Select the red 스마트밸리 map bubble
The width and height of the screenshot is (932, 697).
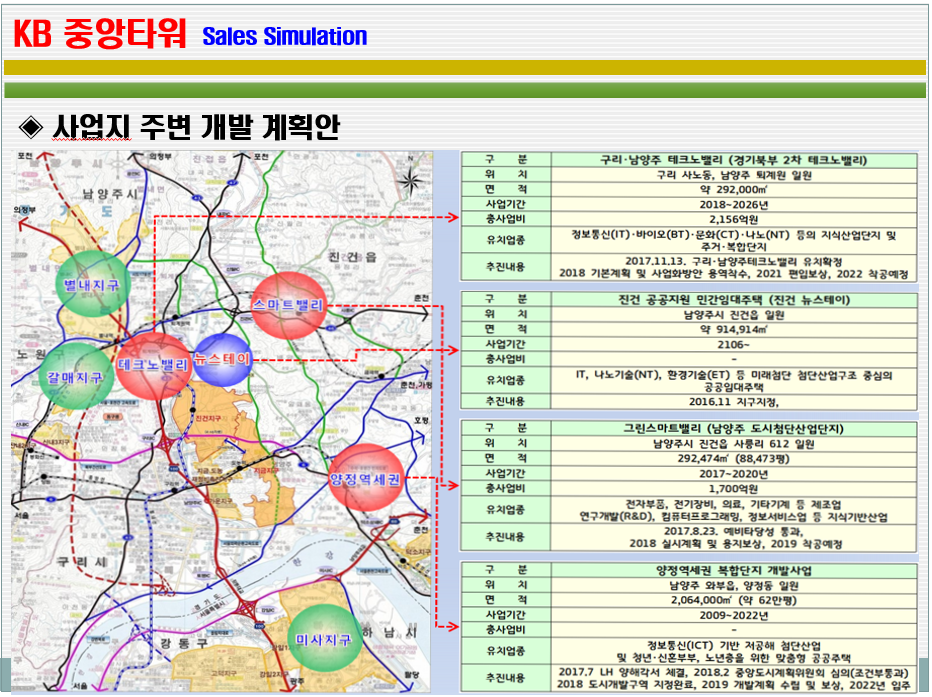click(288, 305)
